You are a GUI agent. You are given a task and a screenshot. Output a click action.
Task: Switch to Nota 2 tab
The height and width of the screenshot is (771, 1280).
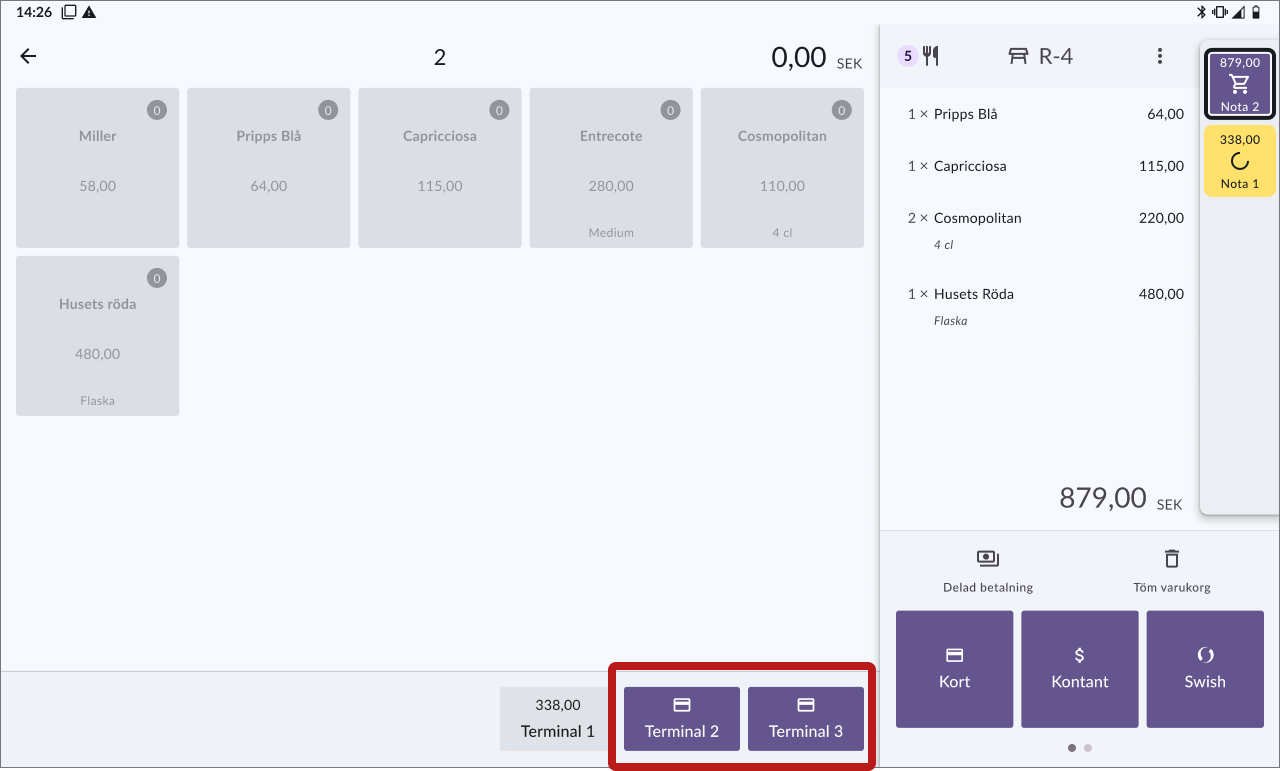point(1240,84)
